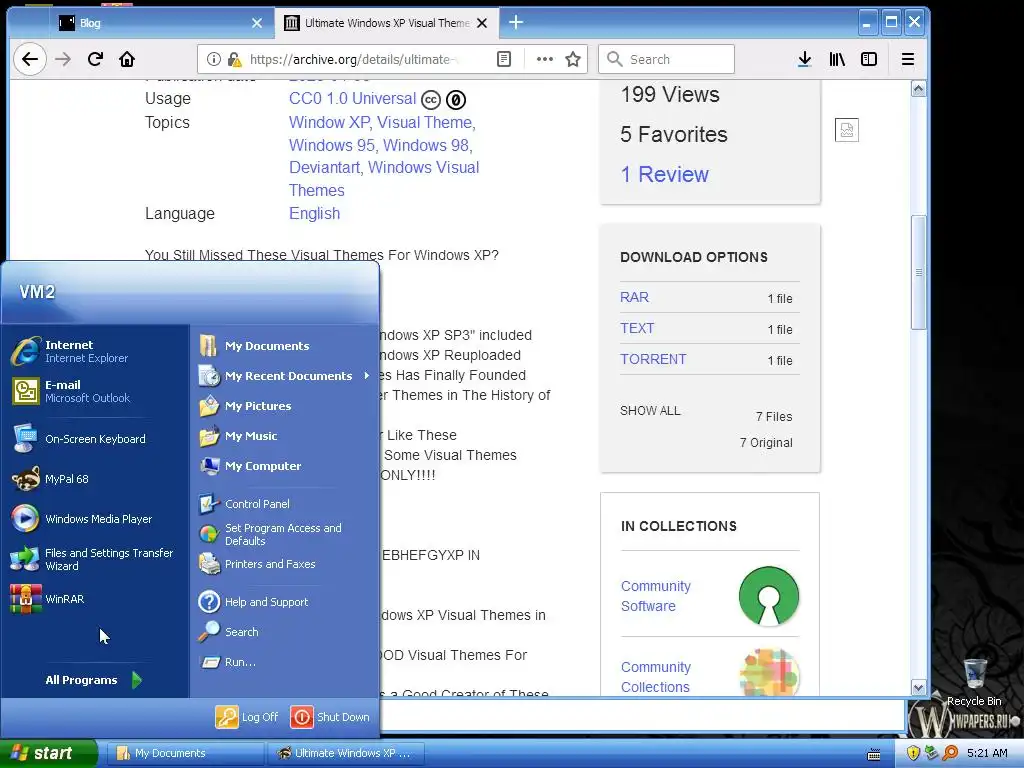Open the English language link
The height and width of the screenshot is (768, 1024).
(x=314, y=214)
